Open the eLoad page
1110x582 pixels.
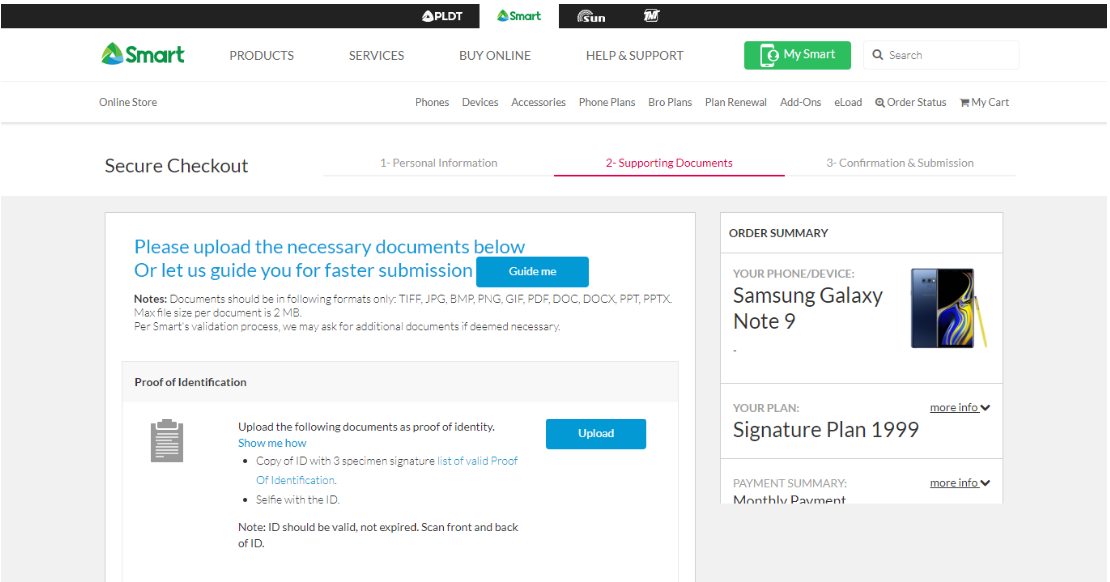point(848,102)
